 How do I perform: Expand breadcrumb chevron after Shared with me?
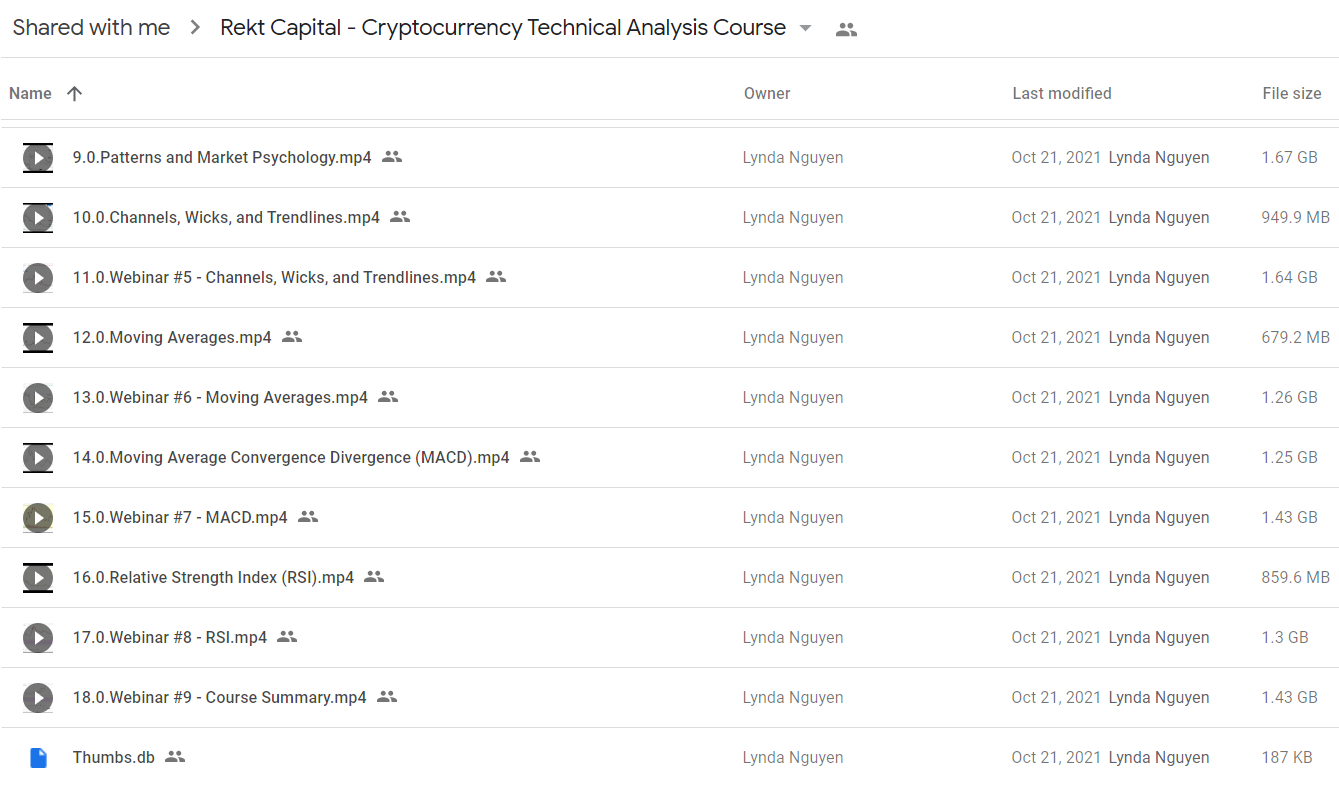(194, 29)
